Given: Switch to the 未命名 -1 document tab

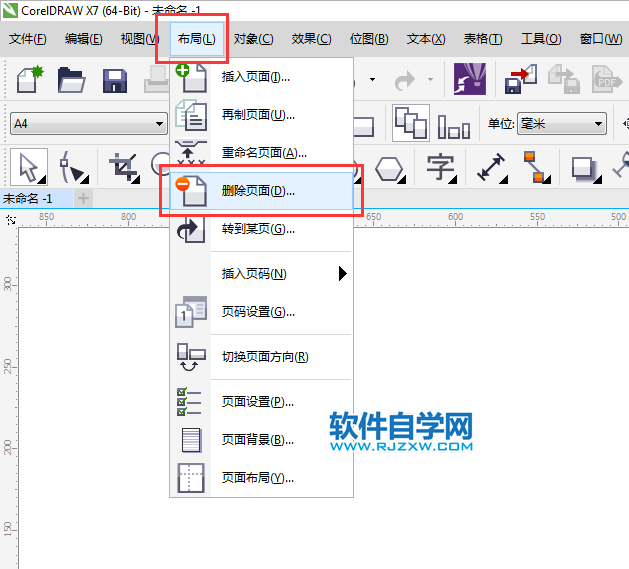Looking at the screenshot, I should pyautogui.click(x=36, y=199).
